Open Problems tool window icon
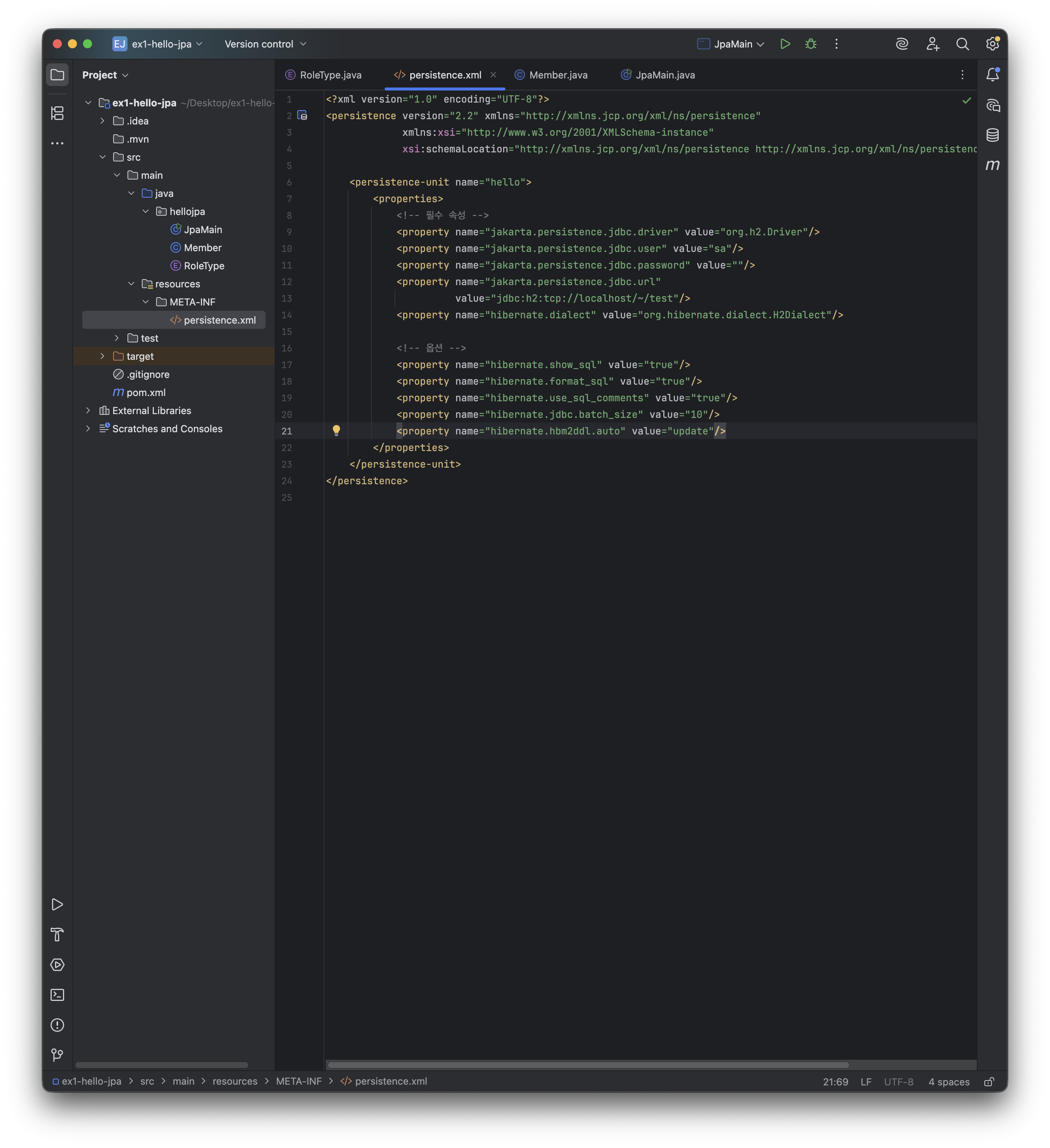The height and width of the screenshot is (1148, 1050). click(57, 1025)
